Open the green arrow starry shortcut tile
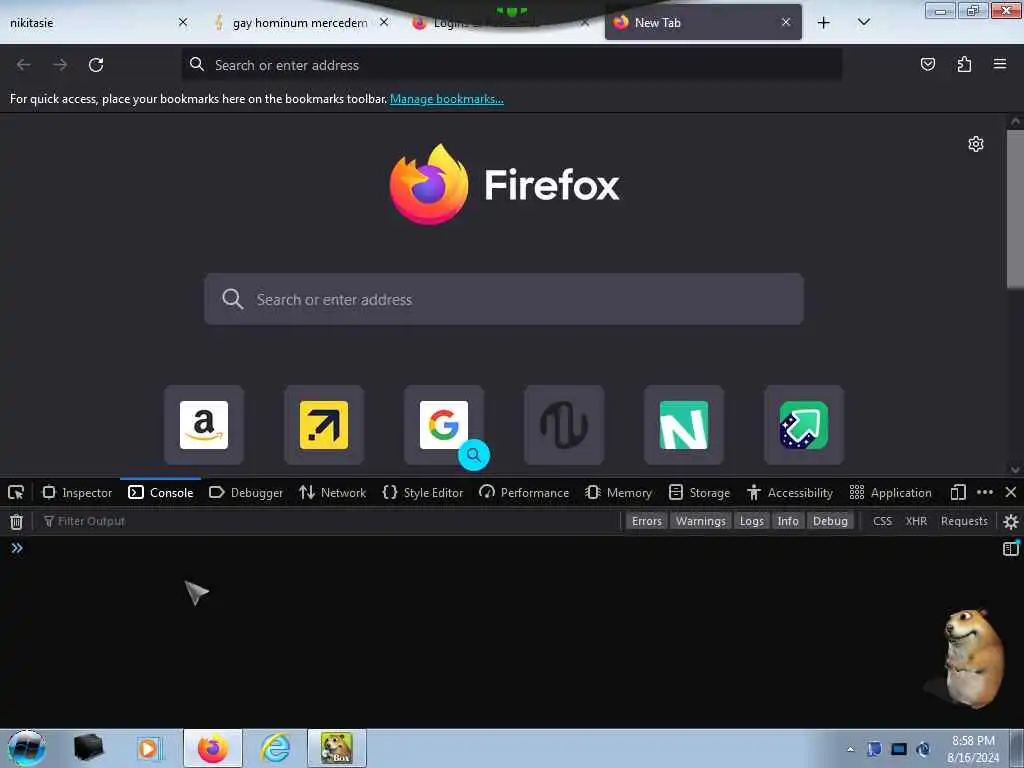The width and height of the screenshot is (1024, 768). coord(804,425)
